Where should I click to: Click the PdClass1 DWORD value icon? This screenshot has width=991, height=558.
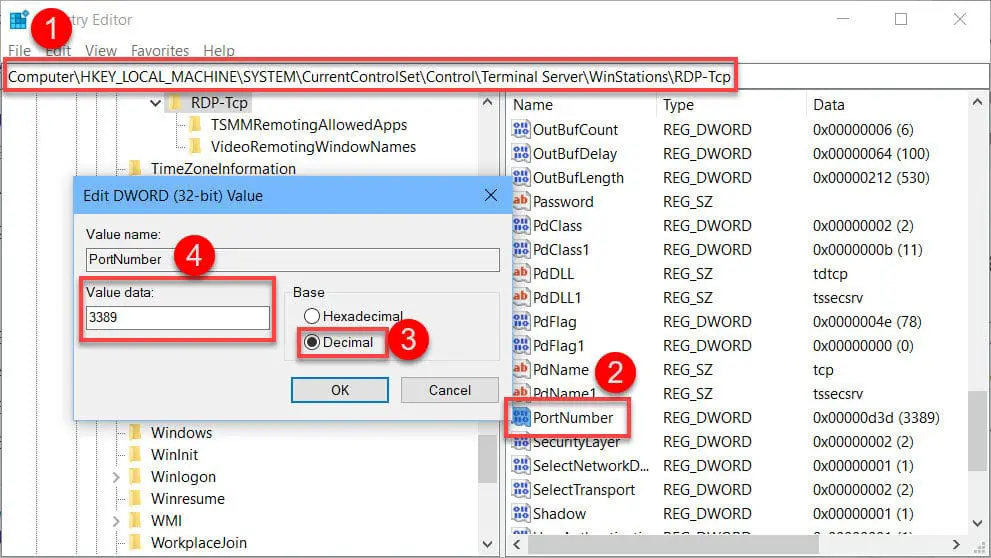[521, 250]
